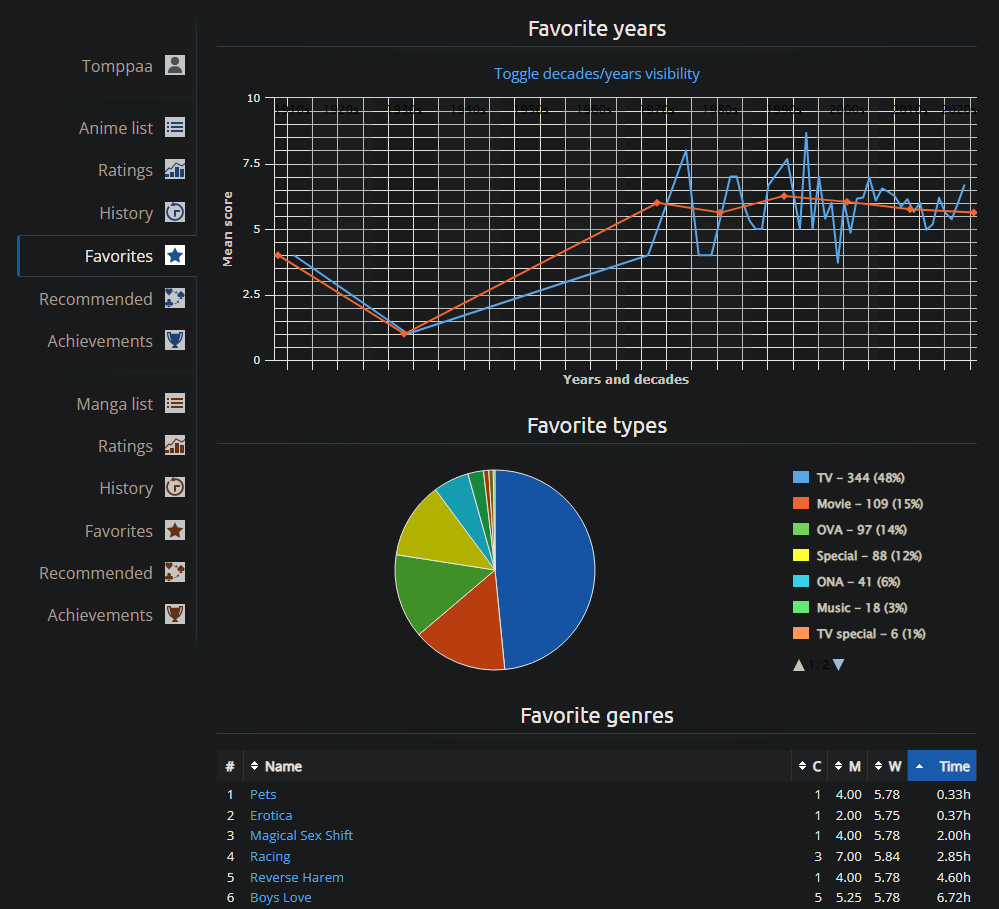Open manga Favorites menu item
This screenshot has height=909, width=999.
[x=119, y=531]
